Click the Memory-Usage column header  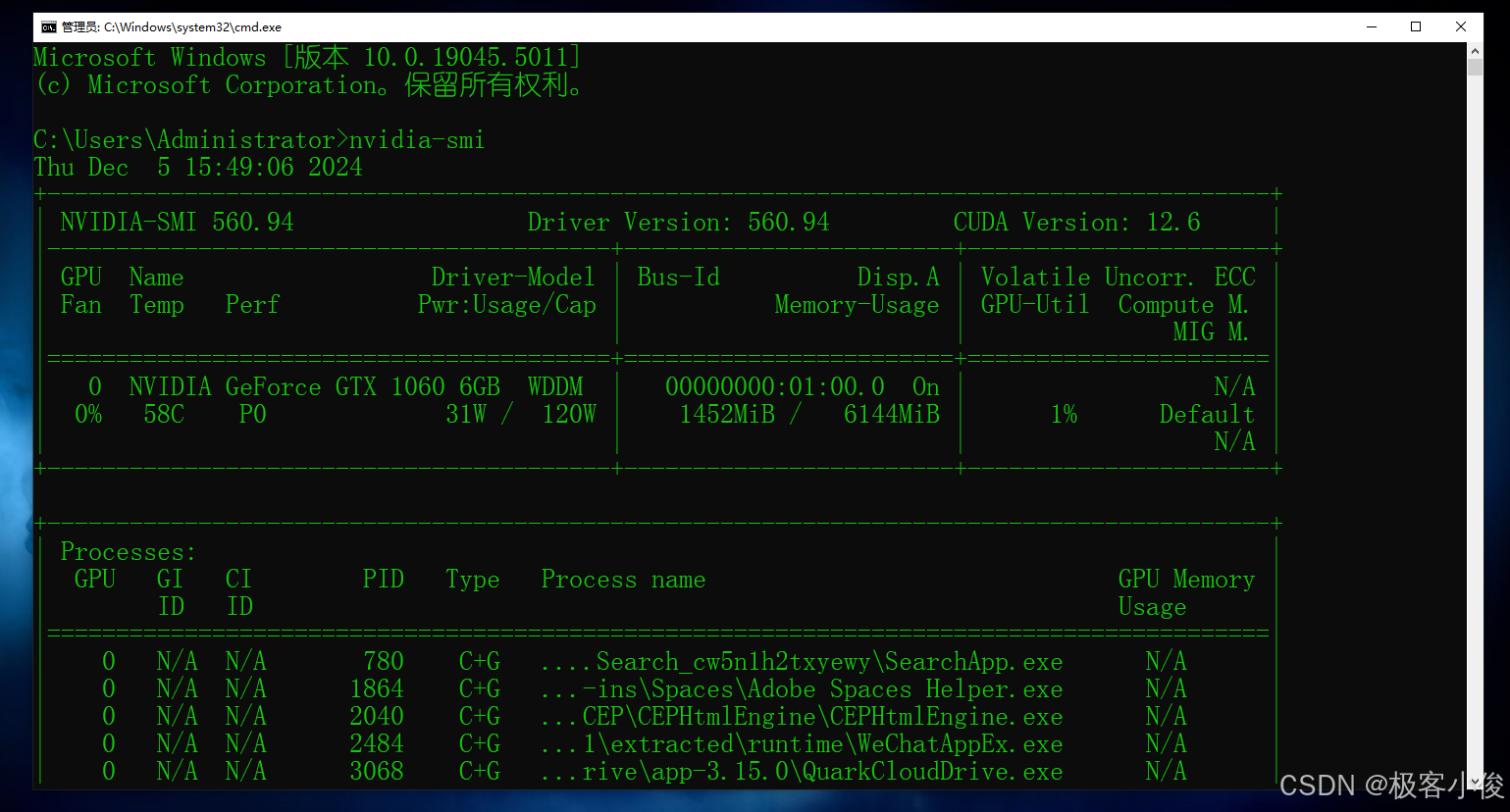pos(858,305)
